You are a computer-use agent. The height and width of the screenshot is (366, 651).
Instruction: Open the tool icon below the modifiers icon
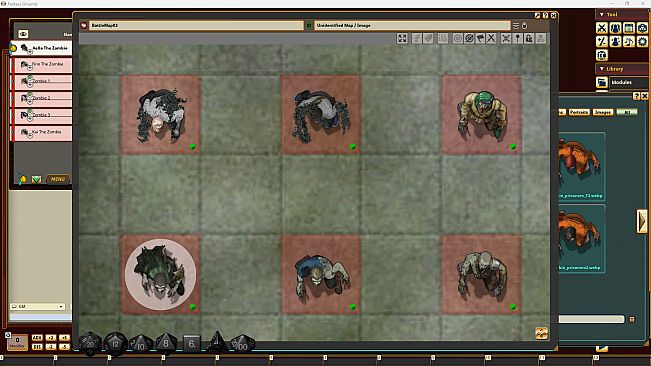click(x=602, y=55)
